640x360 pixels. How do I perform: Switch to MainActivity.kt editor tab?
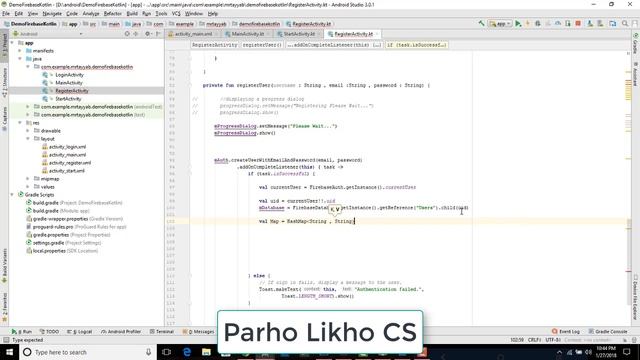[247, 34]
